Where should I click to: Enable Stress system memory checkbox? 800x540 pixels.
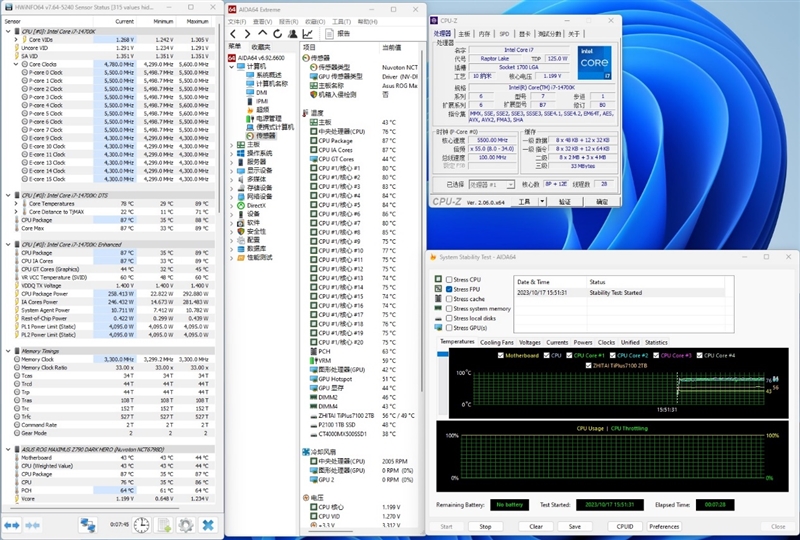(x=449, y=309)
